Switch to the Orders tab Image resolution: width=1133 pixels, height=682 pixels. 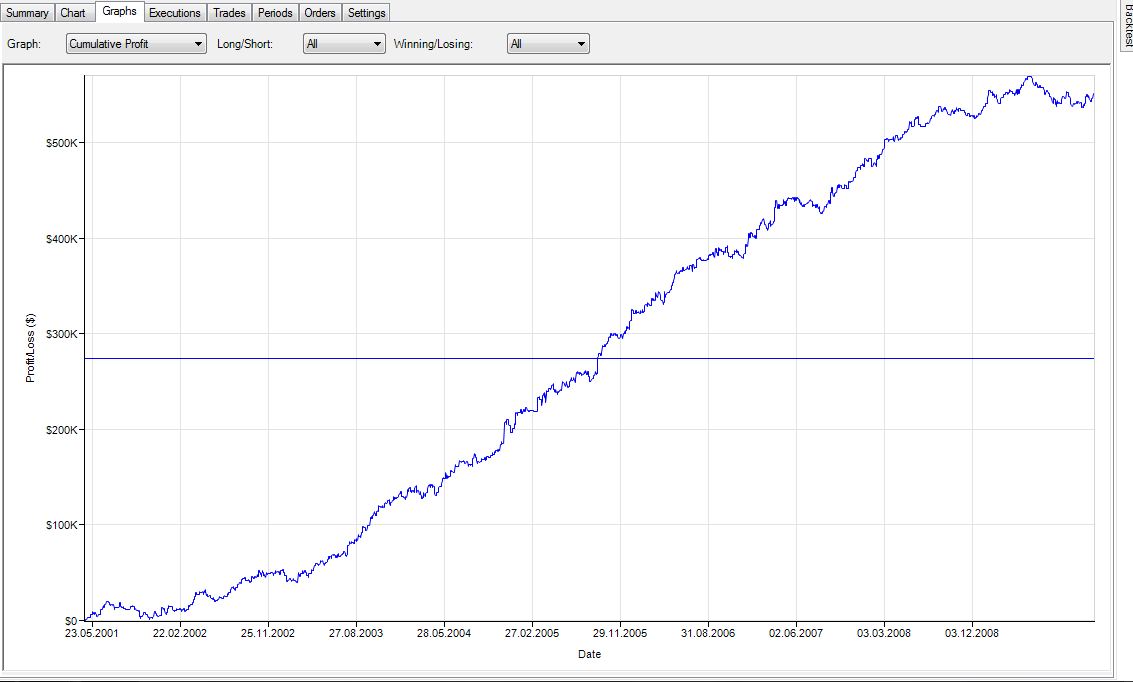click(320, 13)
